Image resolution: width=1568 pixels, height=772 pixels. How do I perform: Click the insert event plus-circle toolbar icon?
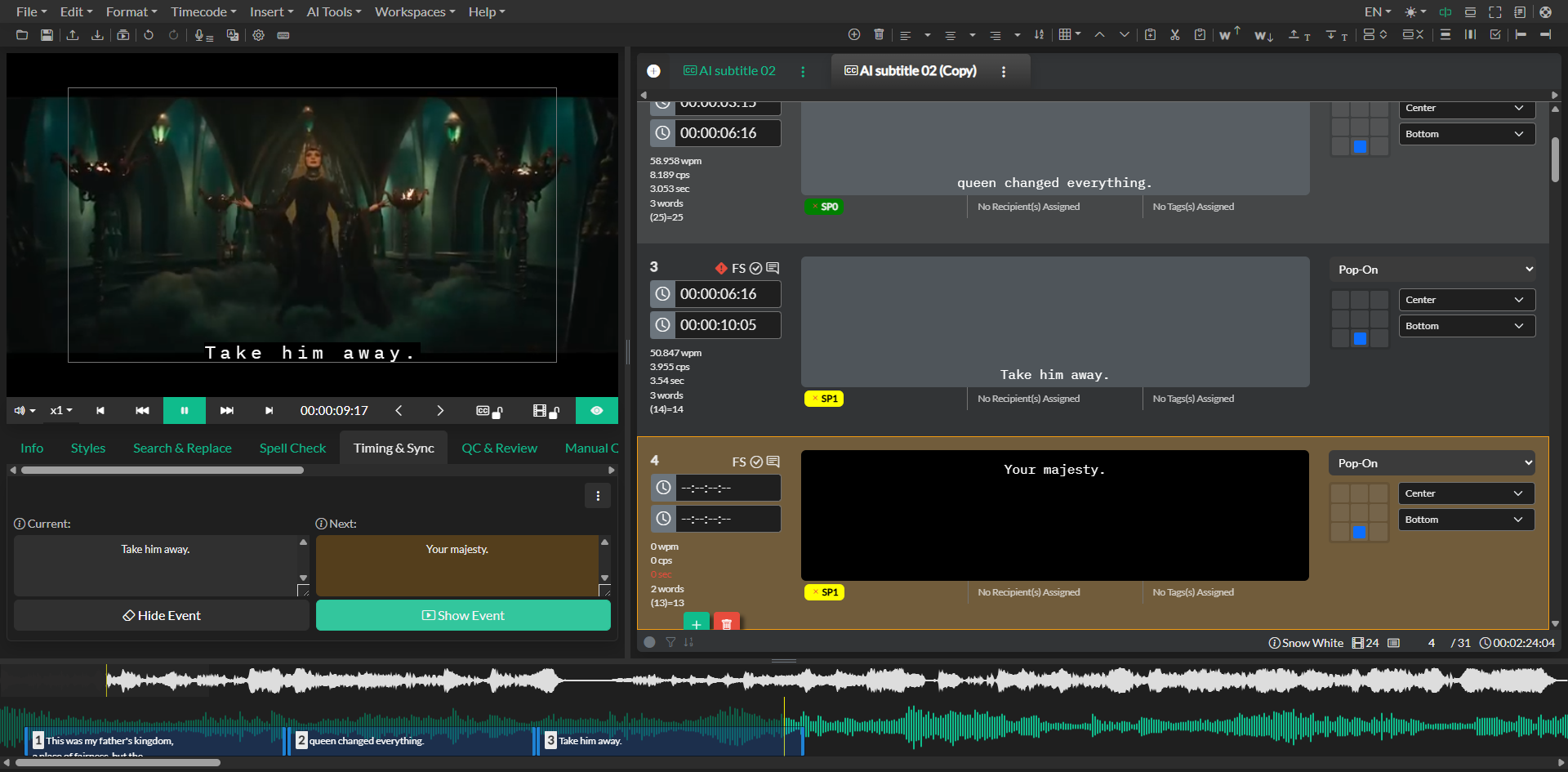pyautogui.click(x=854, y=34)
